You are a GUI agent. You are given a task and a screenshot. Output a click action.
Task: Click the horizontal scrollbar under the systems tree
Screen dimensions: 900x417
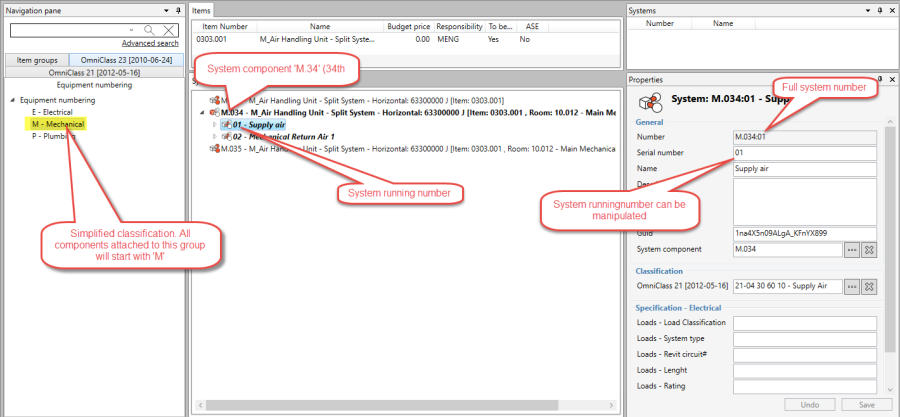click(x=400, y=404)
